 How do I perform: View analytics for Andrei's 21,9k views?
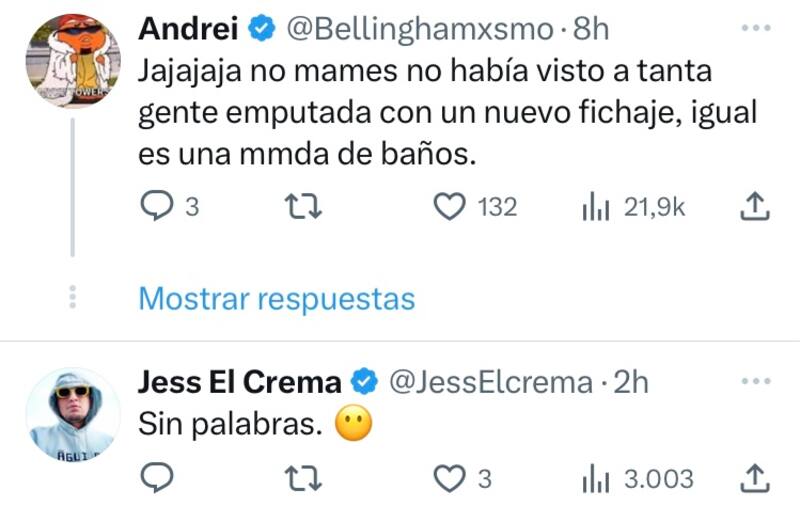596,207
